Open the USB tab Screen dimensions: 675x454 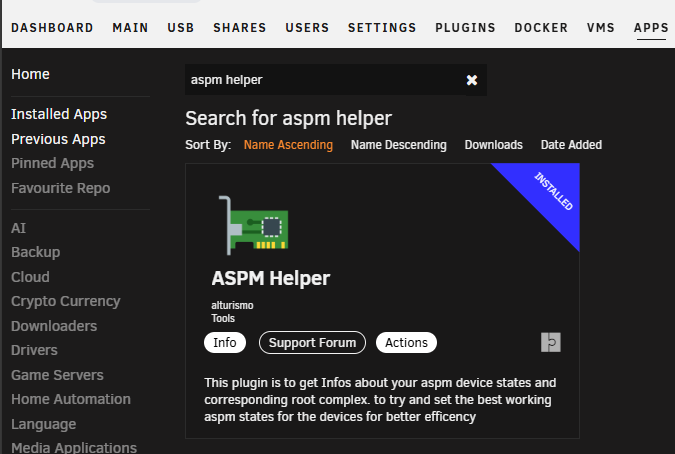coord(181,28)
